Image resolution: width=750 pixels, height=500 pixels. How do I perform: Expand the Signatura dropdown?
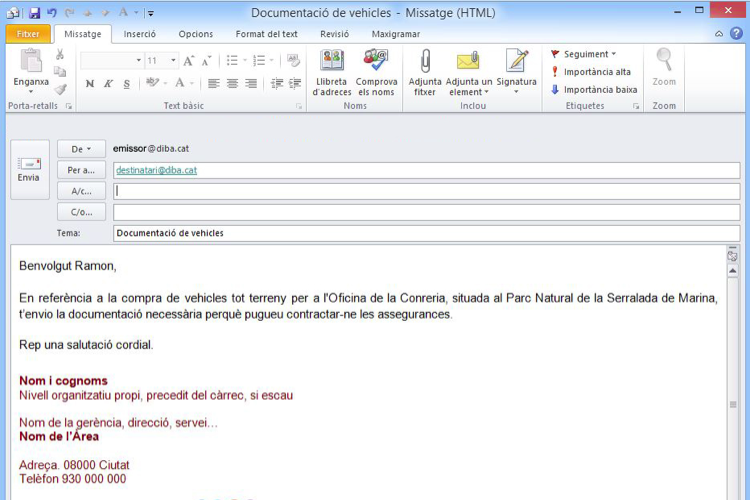516,93
